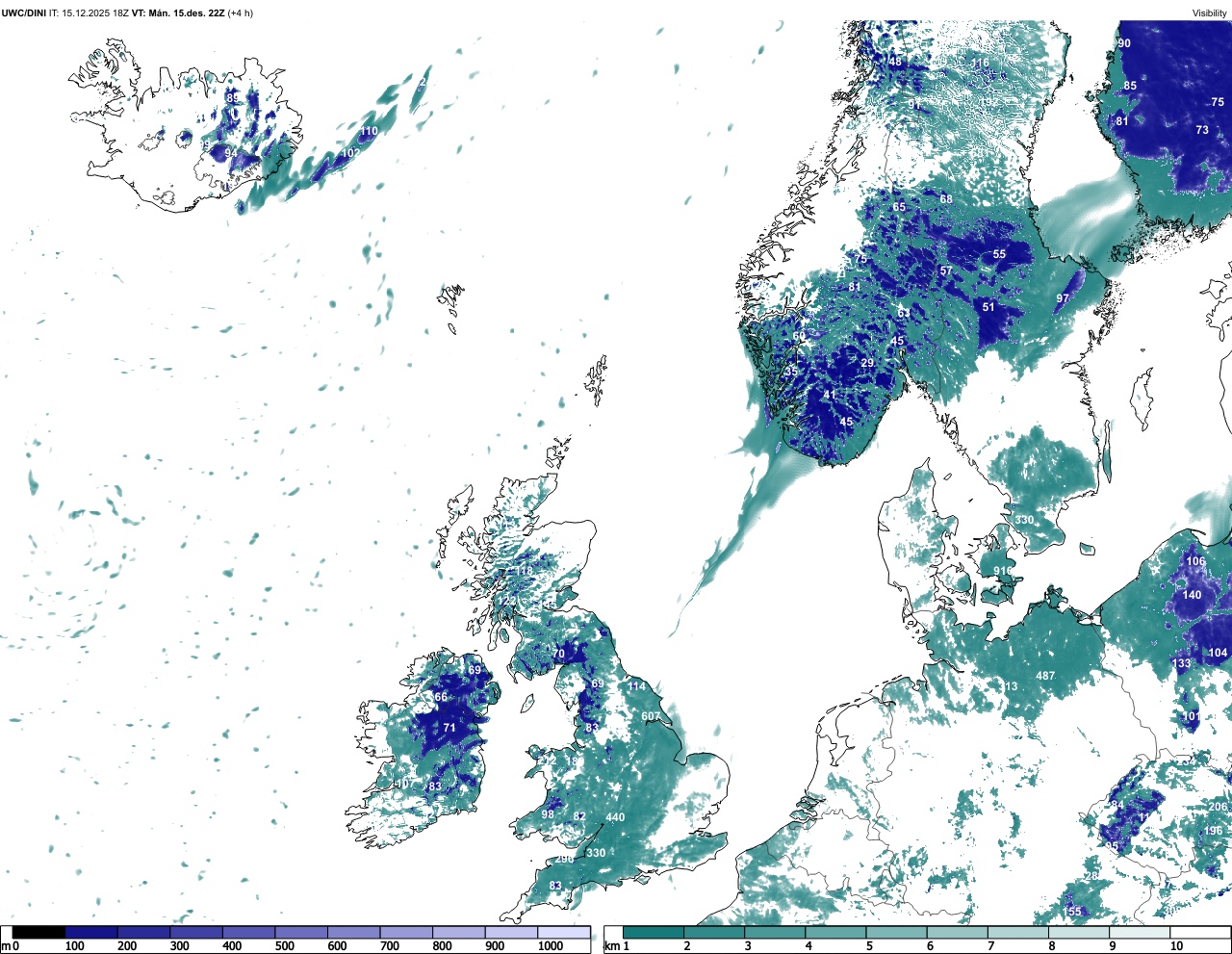Select the '487' value over Germany

(x=1045, y=676)
